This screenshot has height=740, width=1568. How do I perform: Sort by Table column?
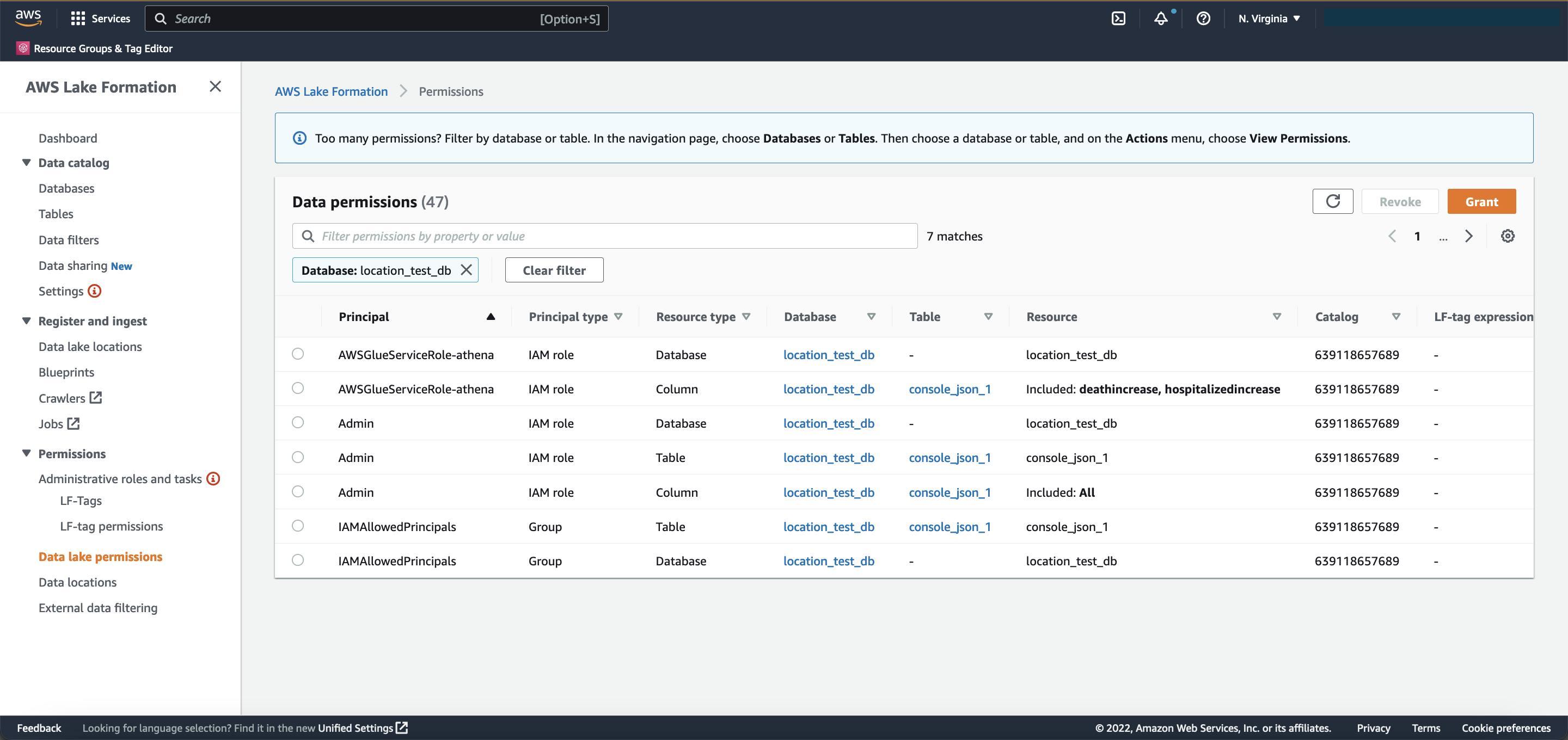(989, 317)
